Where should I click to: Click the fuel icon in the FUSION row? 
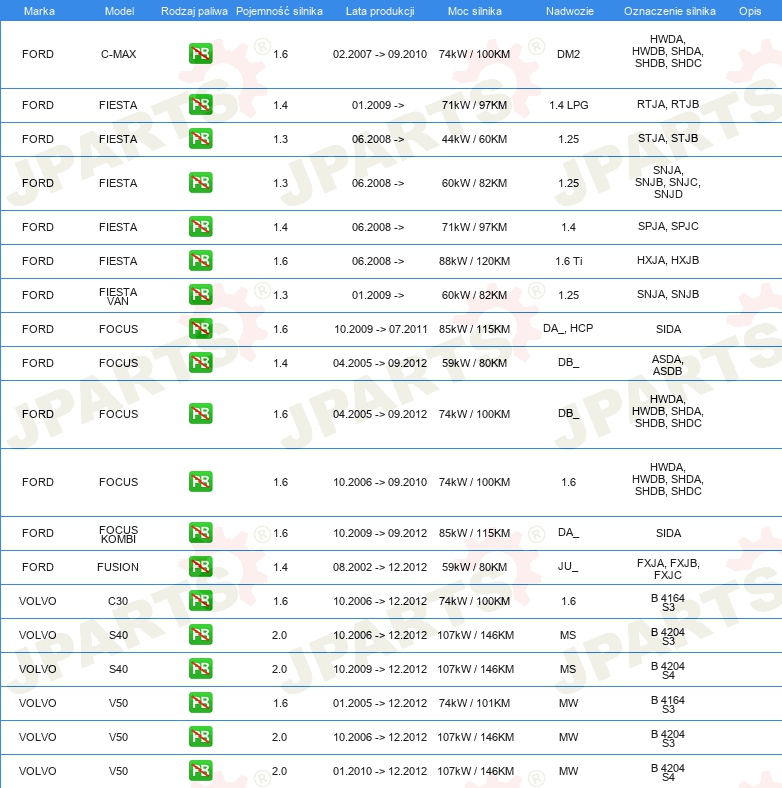(201, 566)
